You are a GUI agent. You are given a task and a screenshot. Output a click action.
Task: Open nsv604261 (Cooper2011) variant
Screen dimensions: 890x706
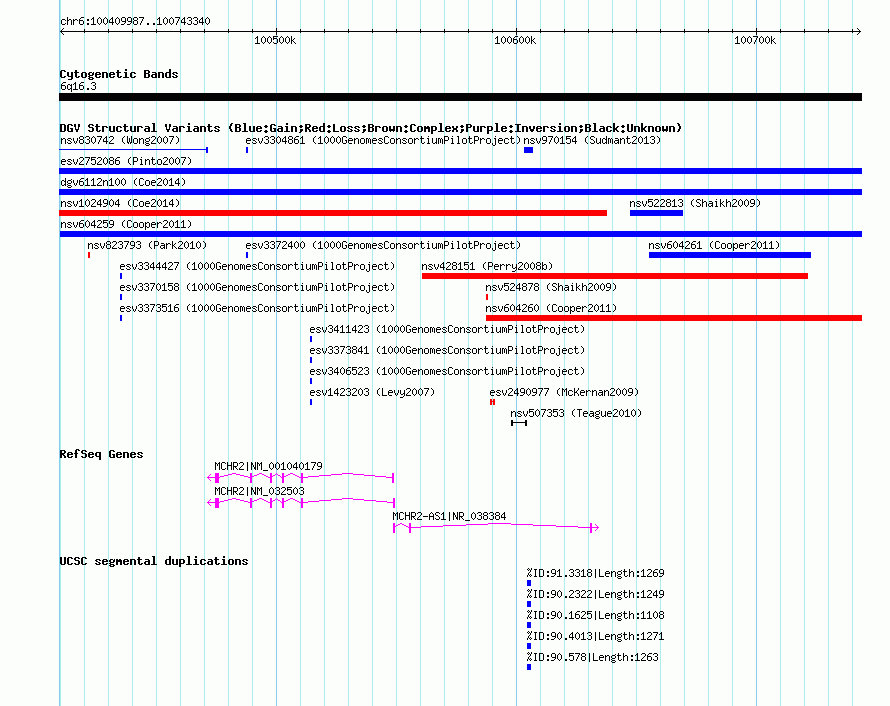[714, 245]
